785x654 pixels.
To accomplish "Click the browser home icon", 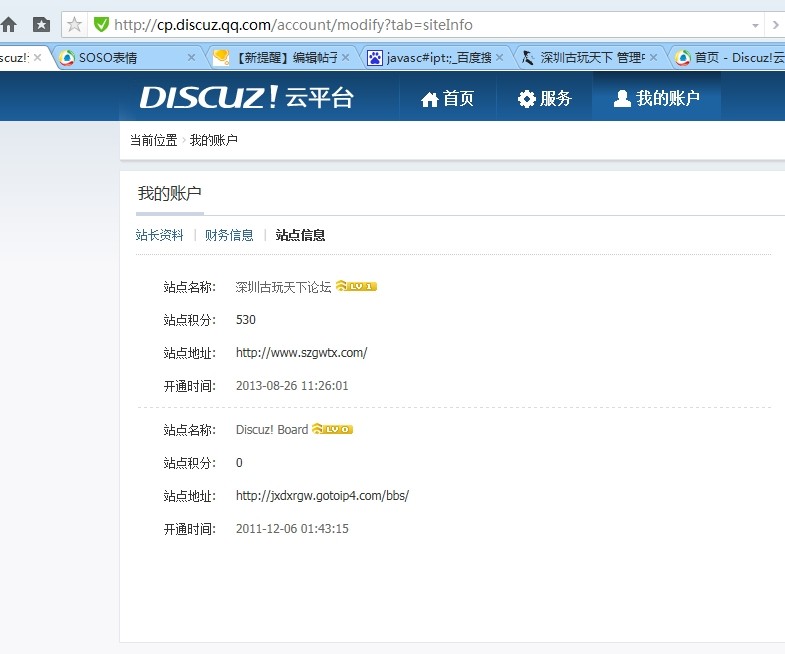I will coord(9,24).
